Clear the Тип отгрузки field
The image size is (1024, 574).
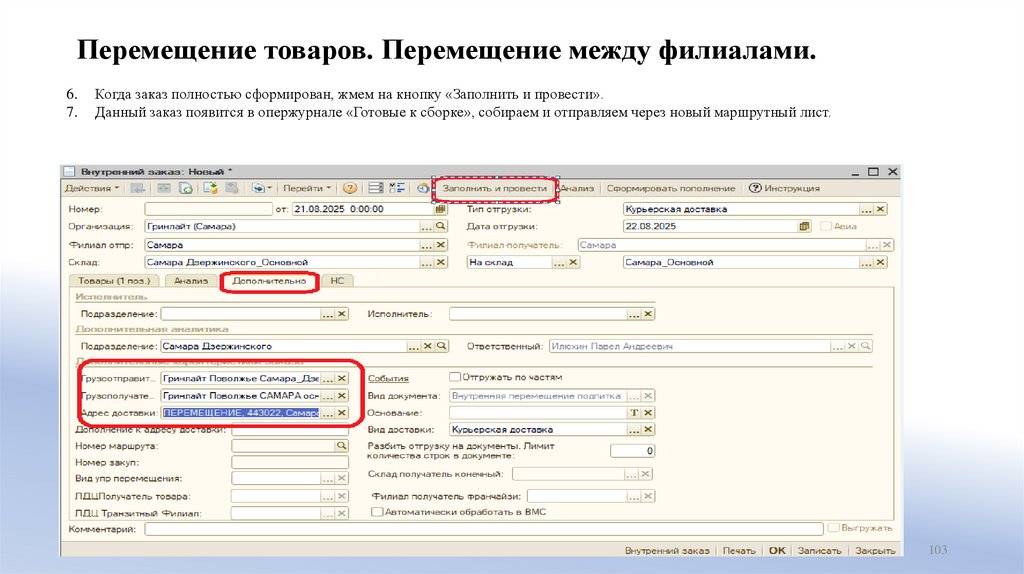coord(880,209)
